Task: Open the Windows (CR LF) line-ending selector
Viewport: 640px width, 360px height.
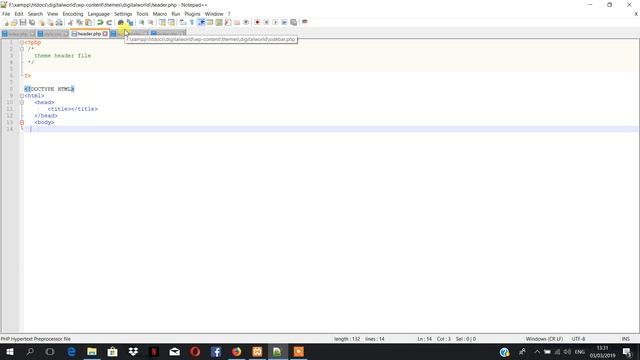Action: pyautogui.click(x=544, y=339)
